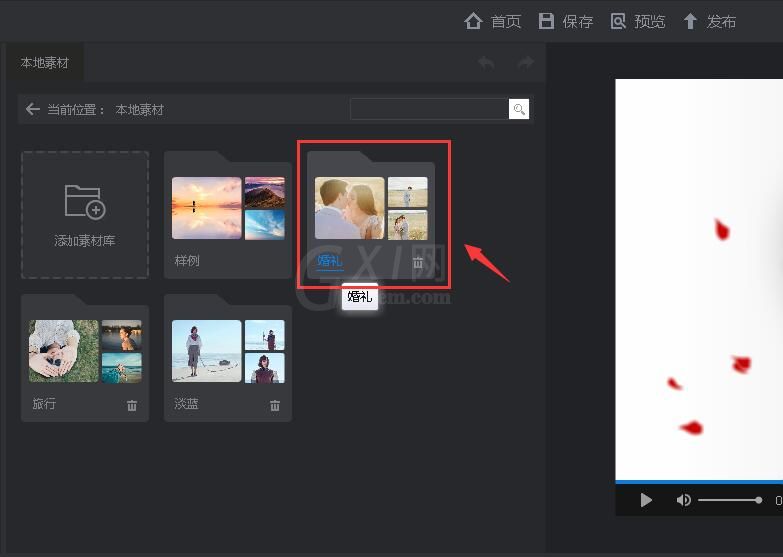Viewport: 783px width, 557px height.
Task: Select the 本地素材 tab
Action: click(x=44, y=62)
